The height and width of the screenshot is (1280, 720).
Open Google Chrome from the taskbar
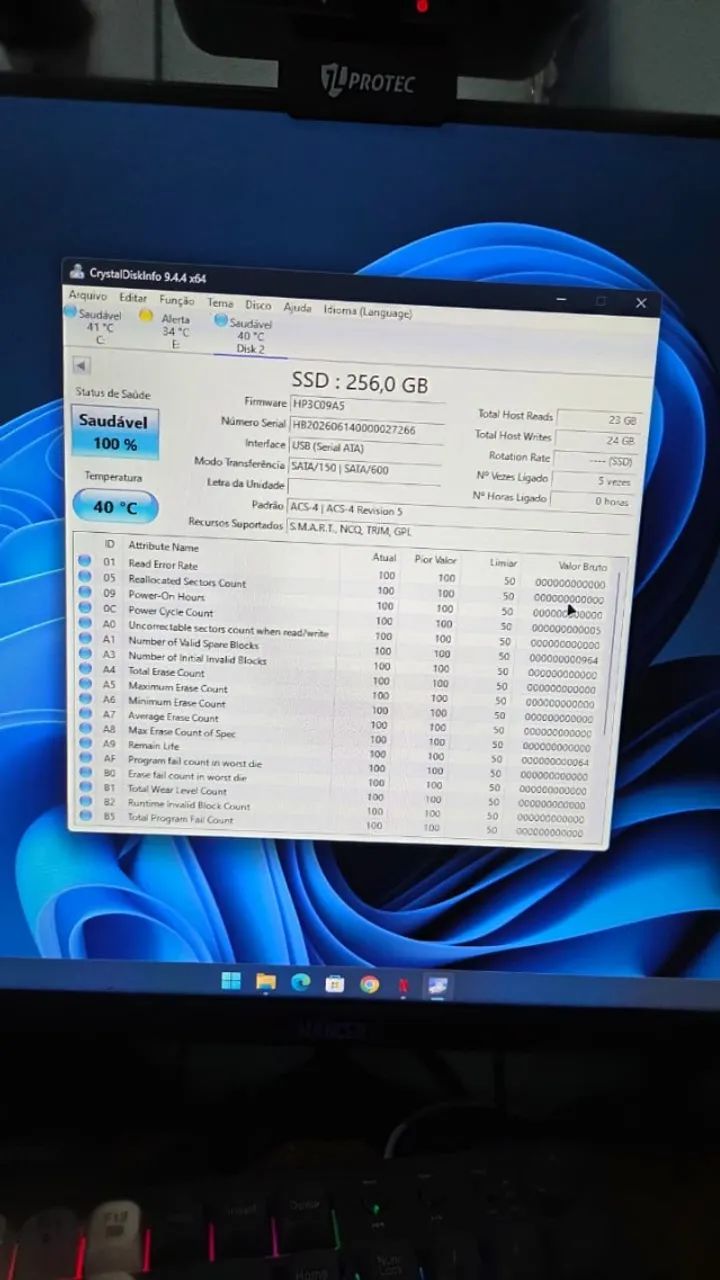[x=369, y=985]
